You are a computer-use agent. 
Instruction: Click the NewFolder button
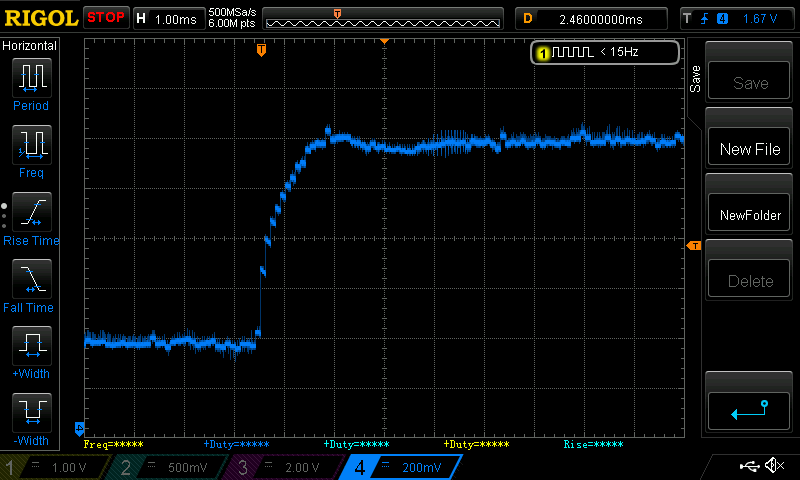tap(749, 215)
